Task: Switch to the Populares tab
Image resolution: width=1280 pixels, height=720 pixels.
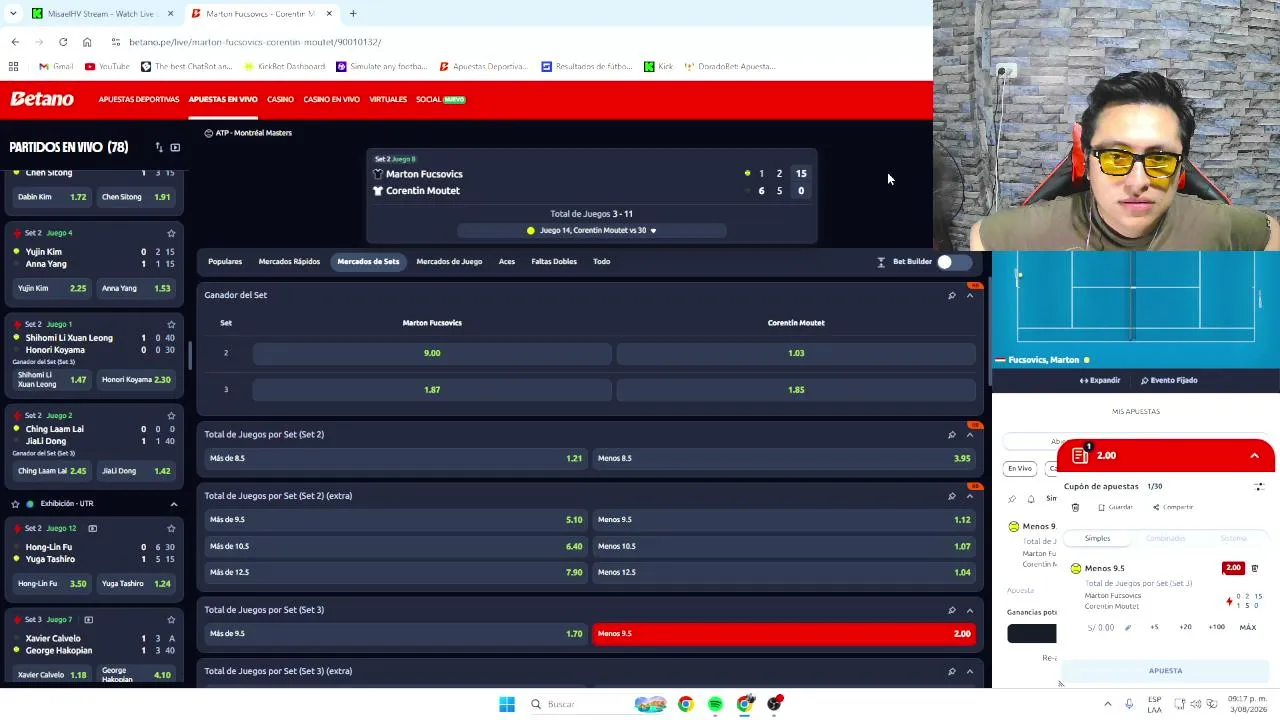Action: tap(225, 262)
